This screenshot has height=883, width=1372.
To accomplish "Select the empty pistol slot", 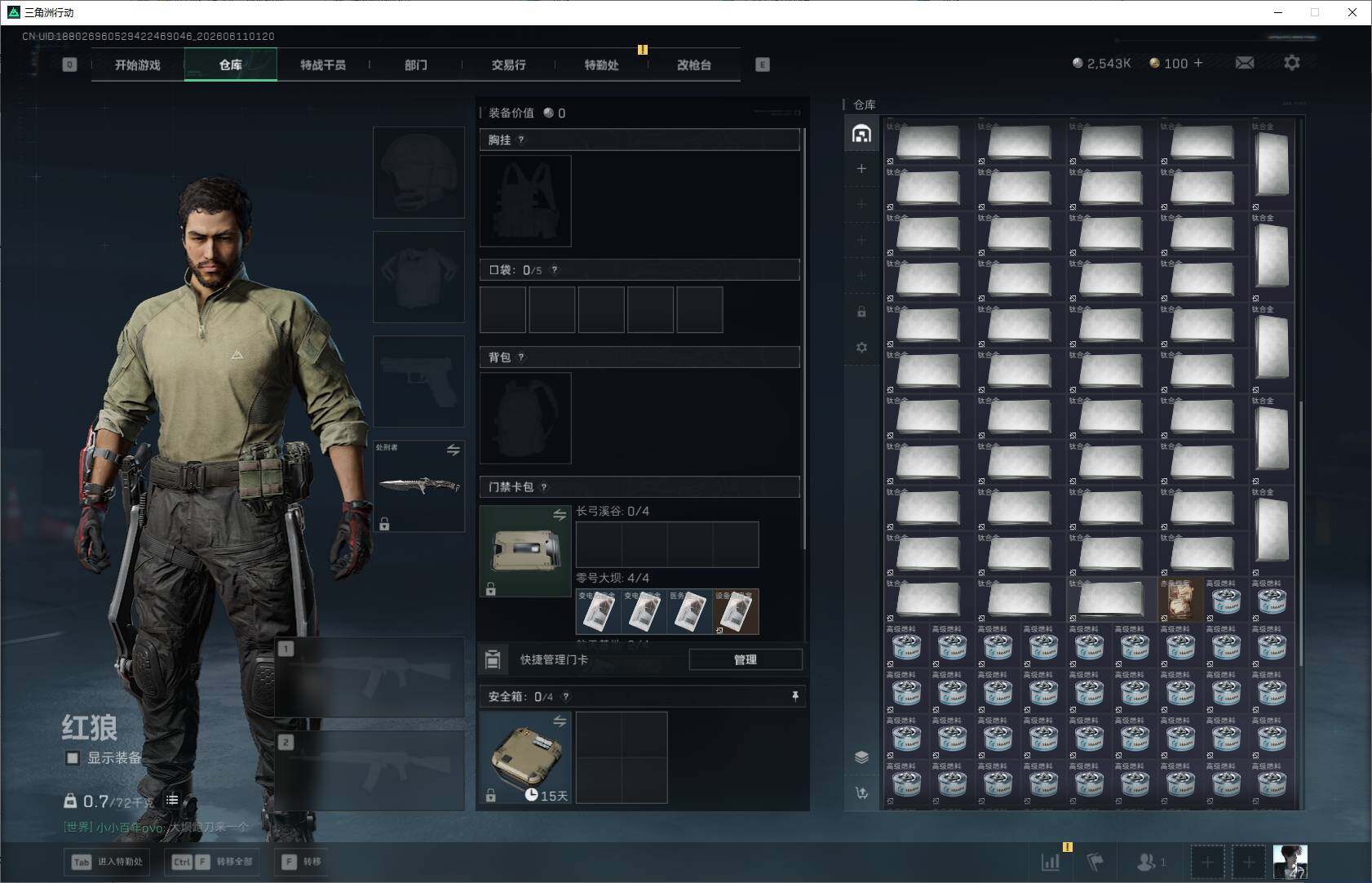I will 418,381.
